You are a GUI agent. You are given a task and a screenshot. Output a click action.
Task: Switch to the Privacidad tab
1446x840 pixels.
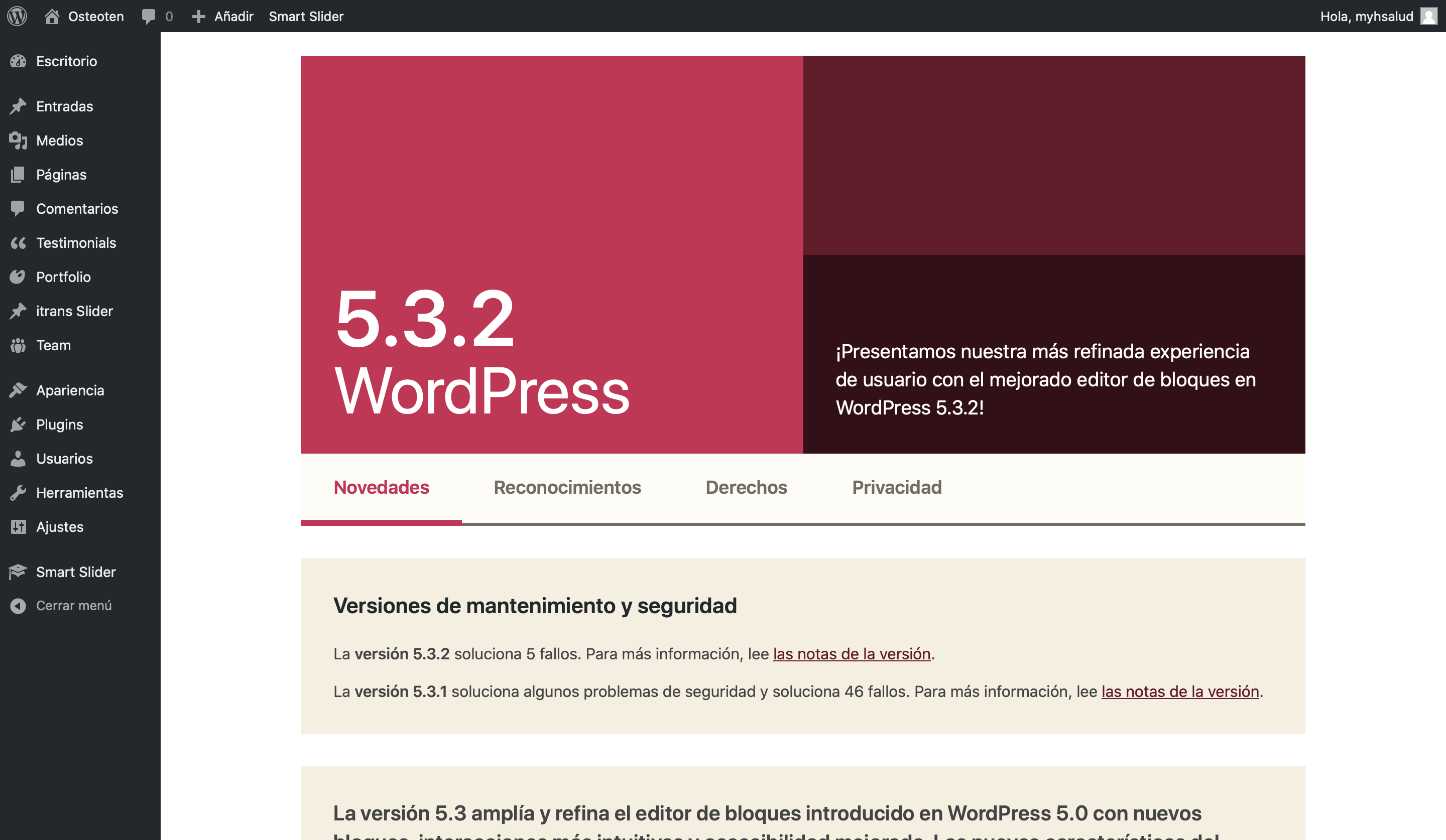[896, 487]
